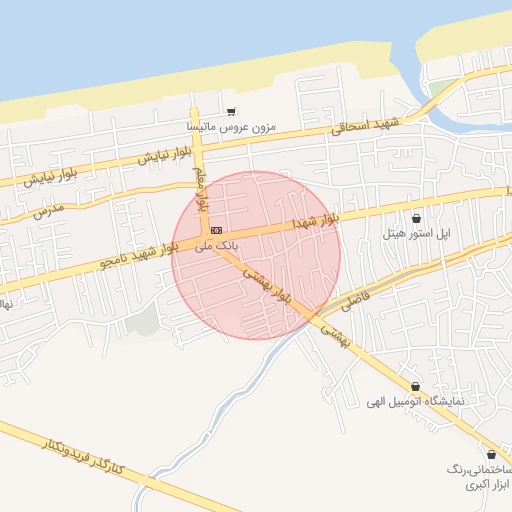Click the basket icon above اپل استور هیتل

[416, 219]
